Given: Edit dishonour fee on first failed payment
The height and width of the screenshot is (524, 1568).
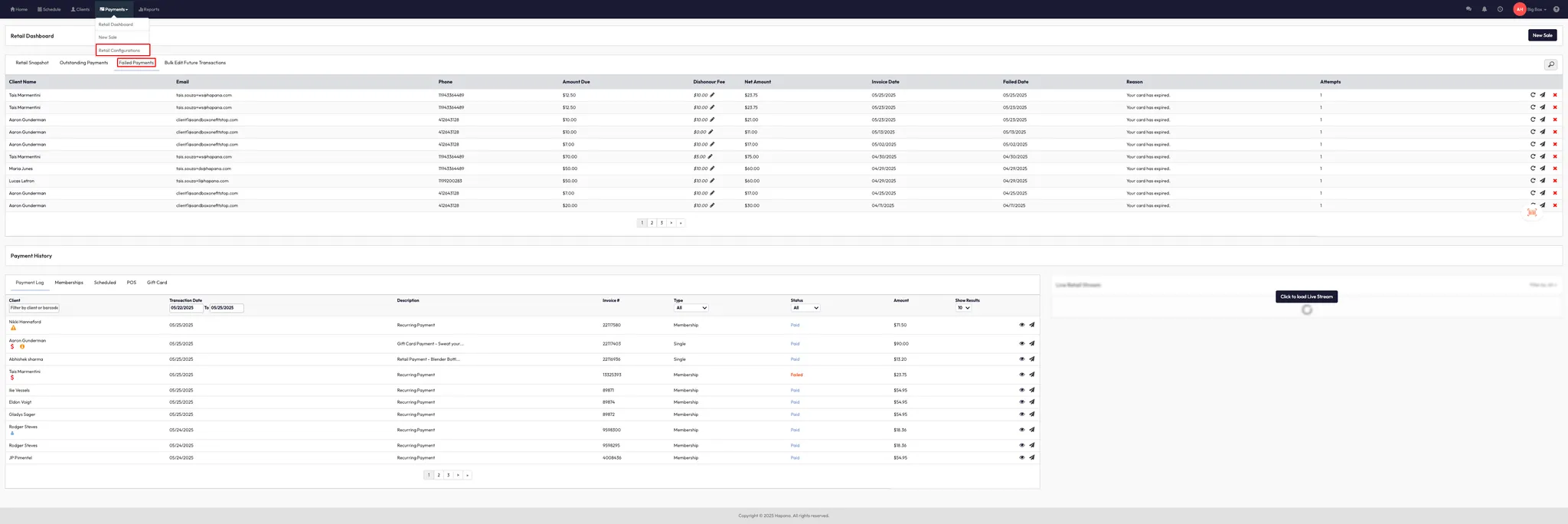Looking at the screenshot, I should point(712,95).
